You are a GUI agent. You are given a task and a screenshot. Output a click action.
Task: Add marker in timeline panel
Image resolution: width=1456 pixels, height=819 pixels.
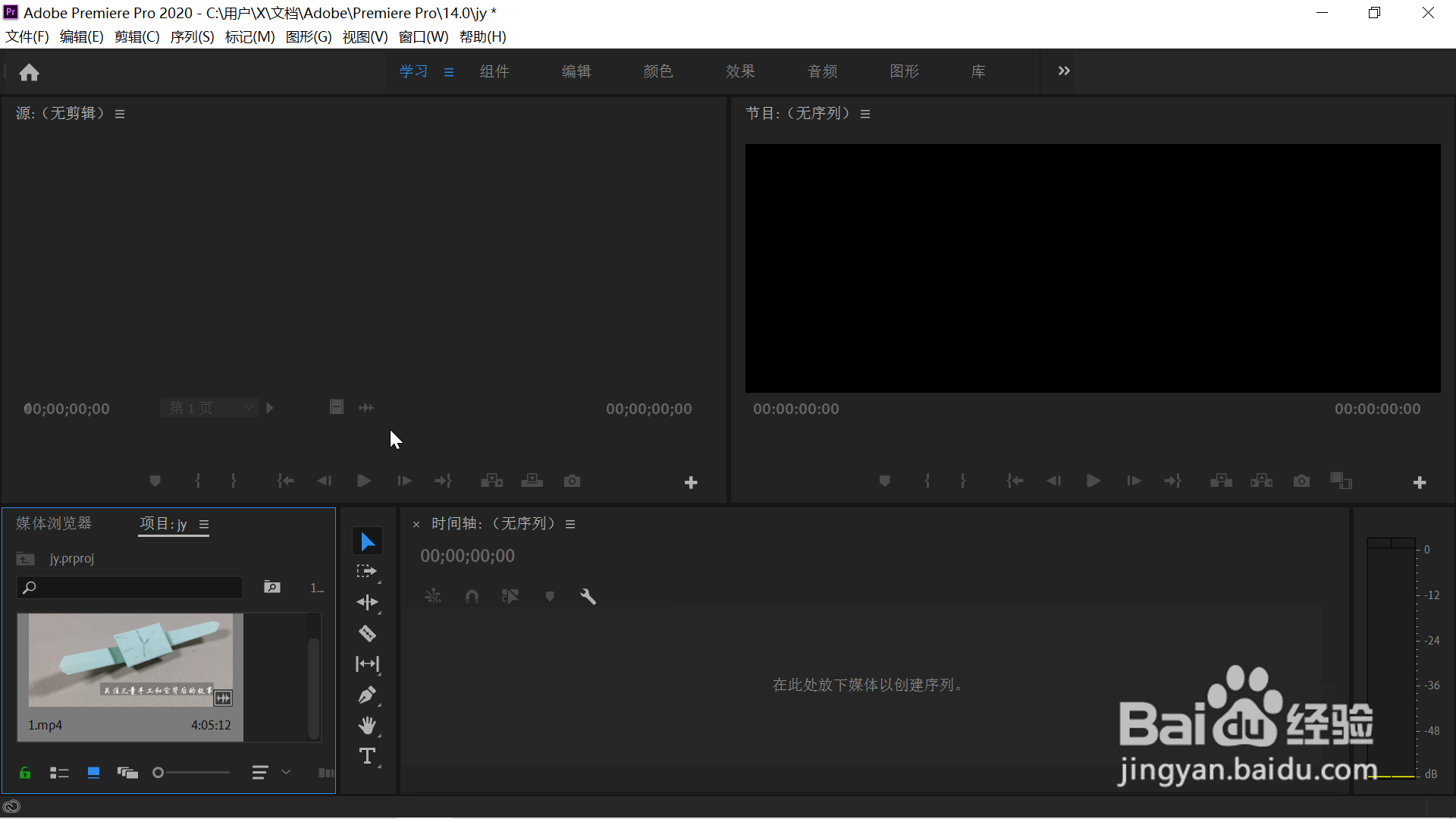550,597
